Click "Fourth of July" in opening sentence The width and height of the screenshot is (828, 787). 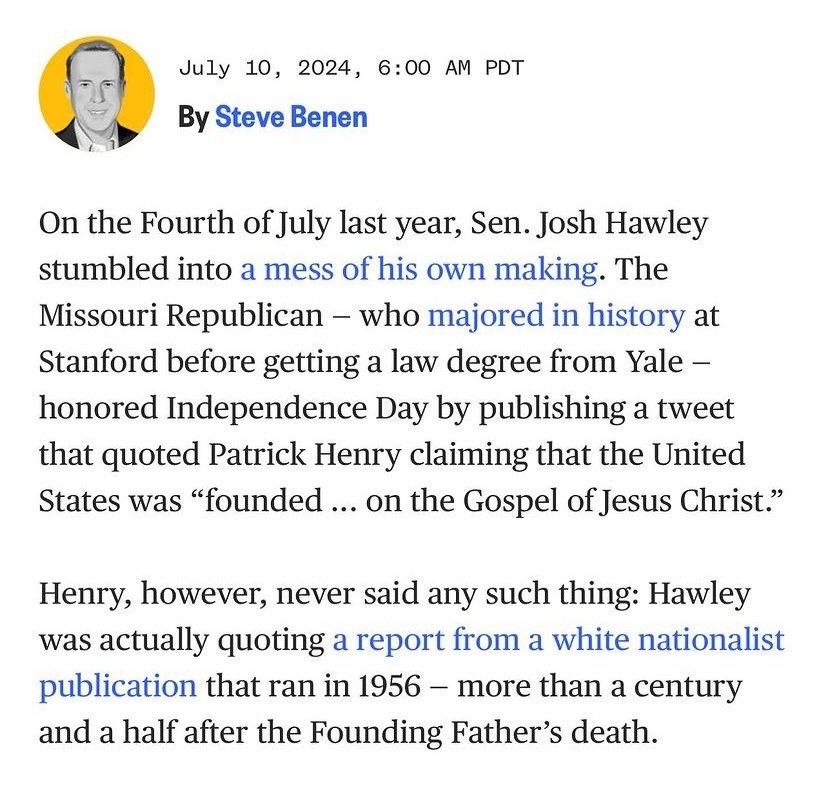click(x=197, y=222)
